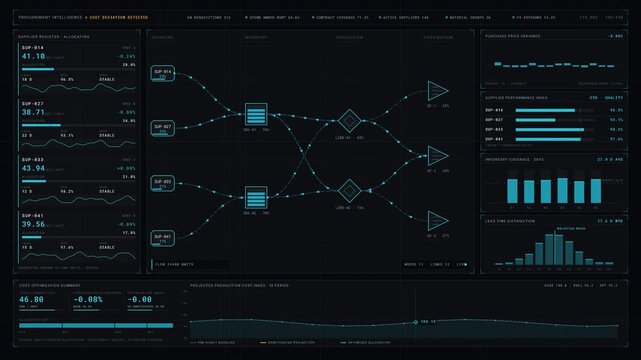This screenshot has width=641, height=360.
Task: Click the Lead Time Distribution panel title
Action: point(510,221)
